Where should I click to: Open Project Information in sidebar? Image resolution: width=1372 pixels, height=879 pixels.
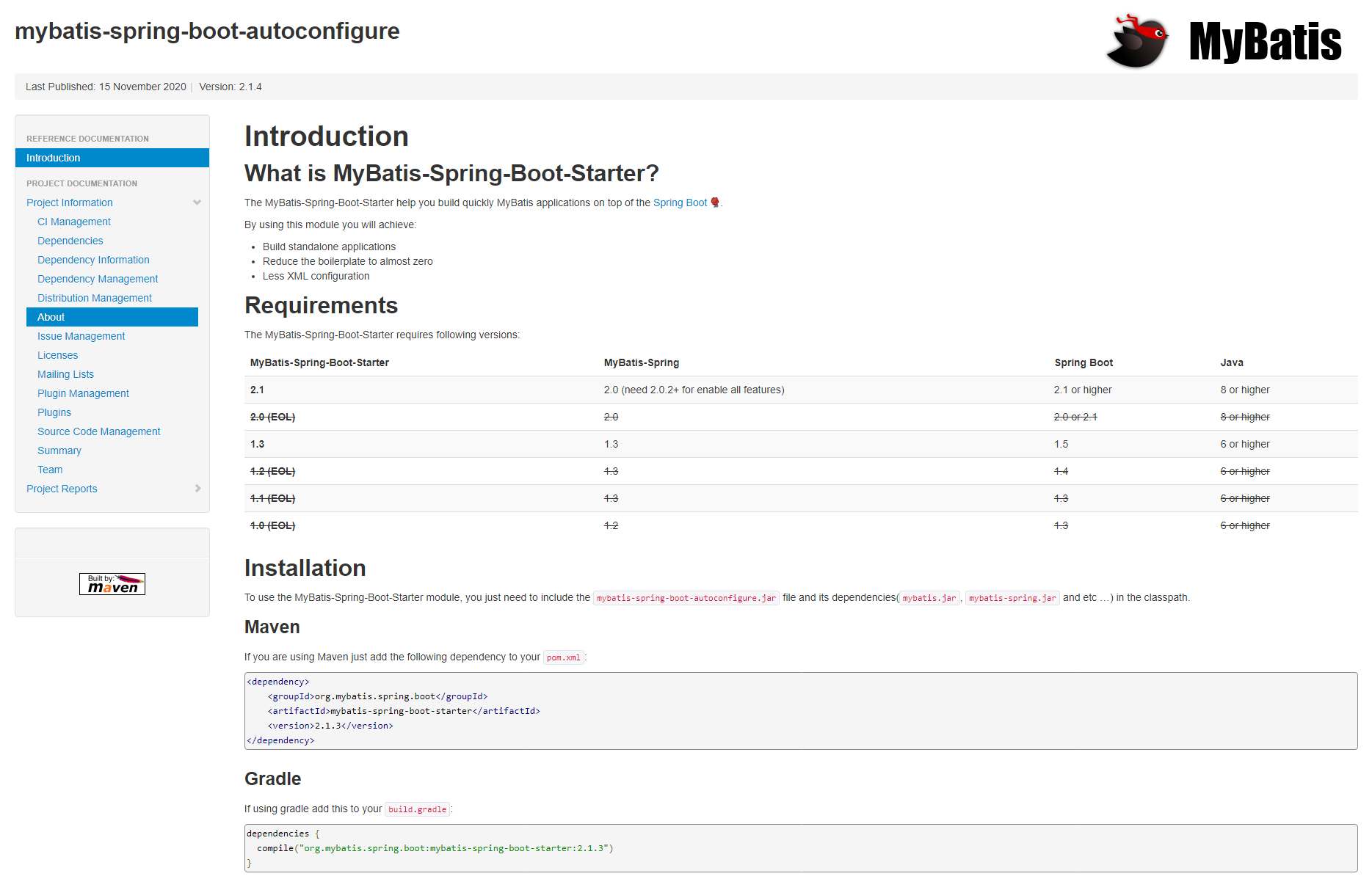click(70, 203)
